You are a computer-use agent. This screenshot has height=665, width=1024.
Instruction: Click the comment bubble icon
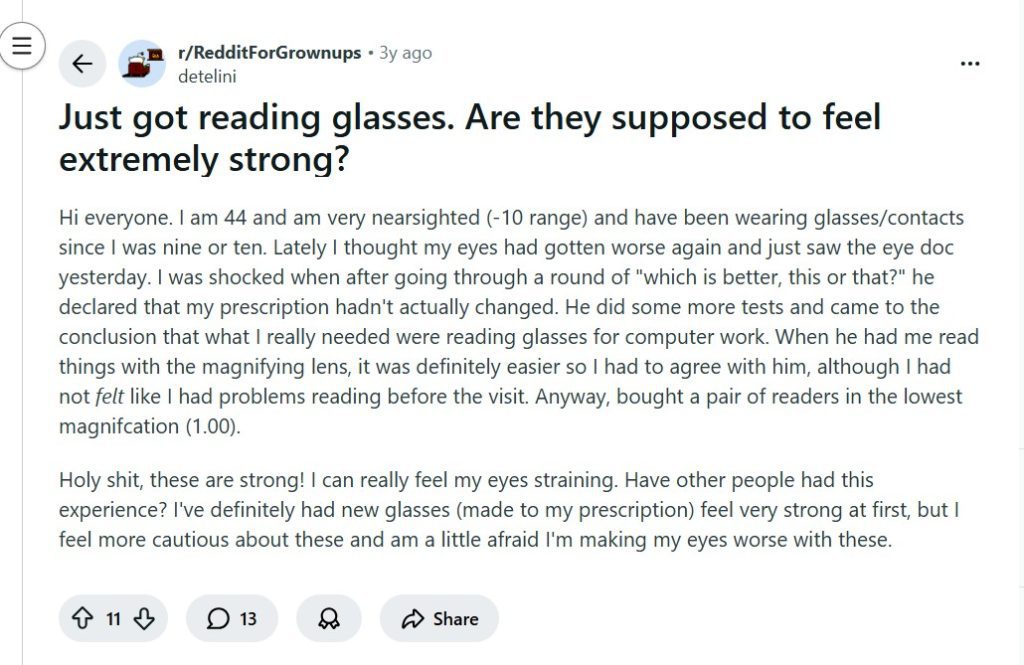pos(218,619)
